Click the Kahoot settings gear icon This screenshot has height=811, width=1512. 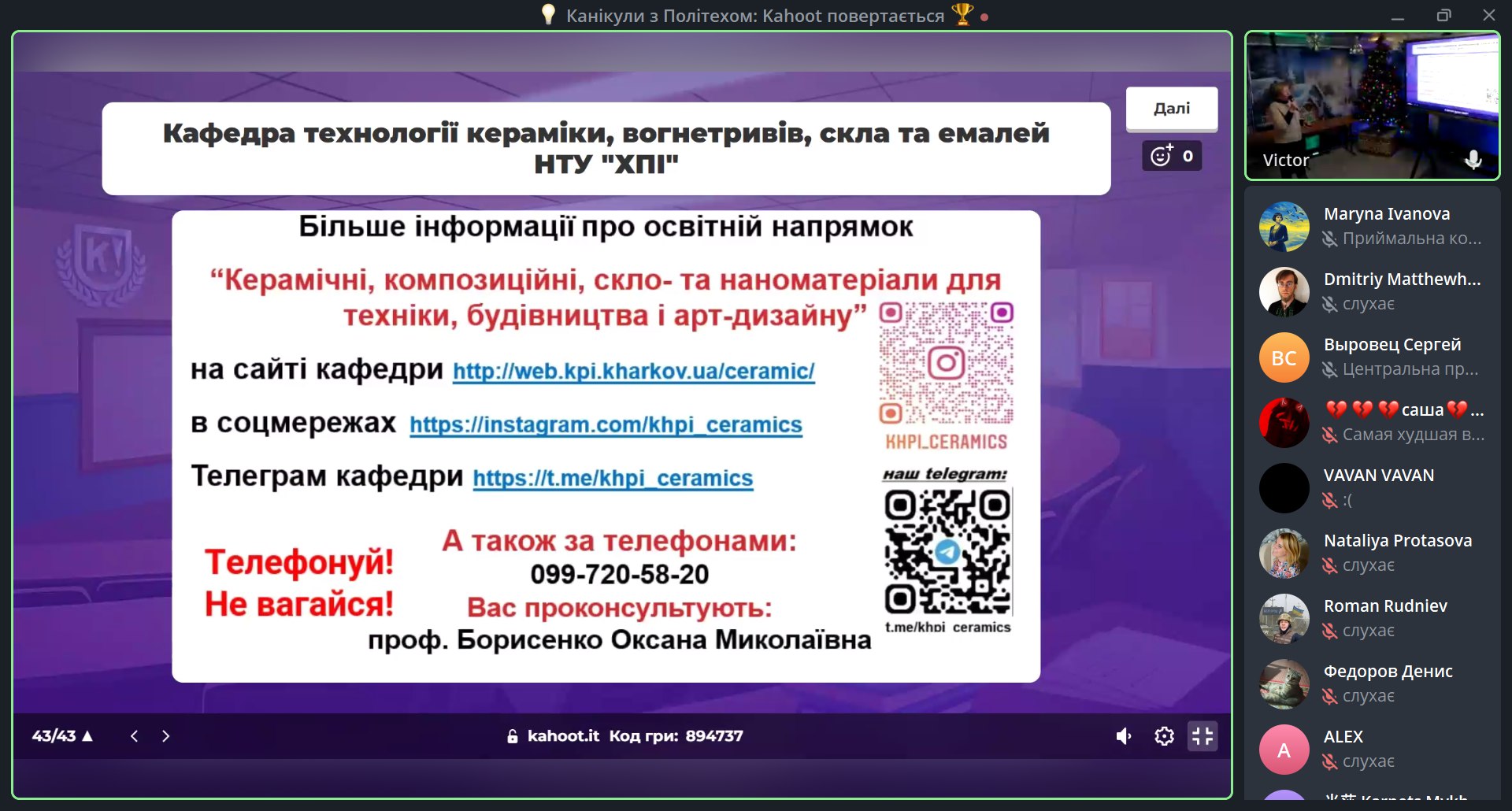[x=1164, y=736]
